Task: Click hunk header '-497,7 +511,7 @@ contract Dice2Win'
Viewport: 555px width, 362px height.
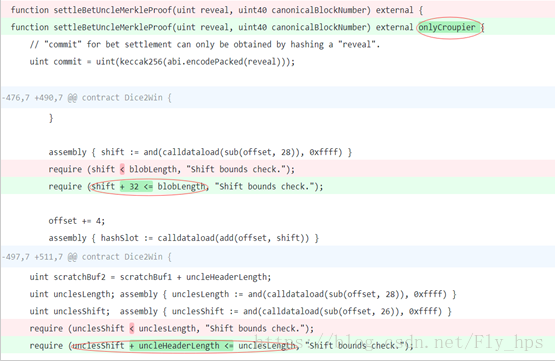Action: (278, 257)
